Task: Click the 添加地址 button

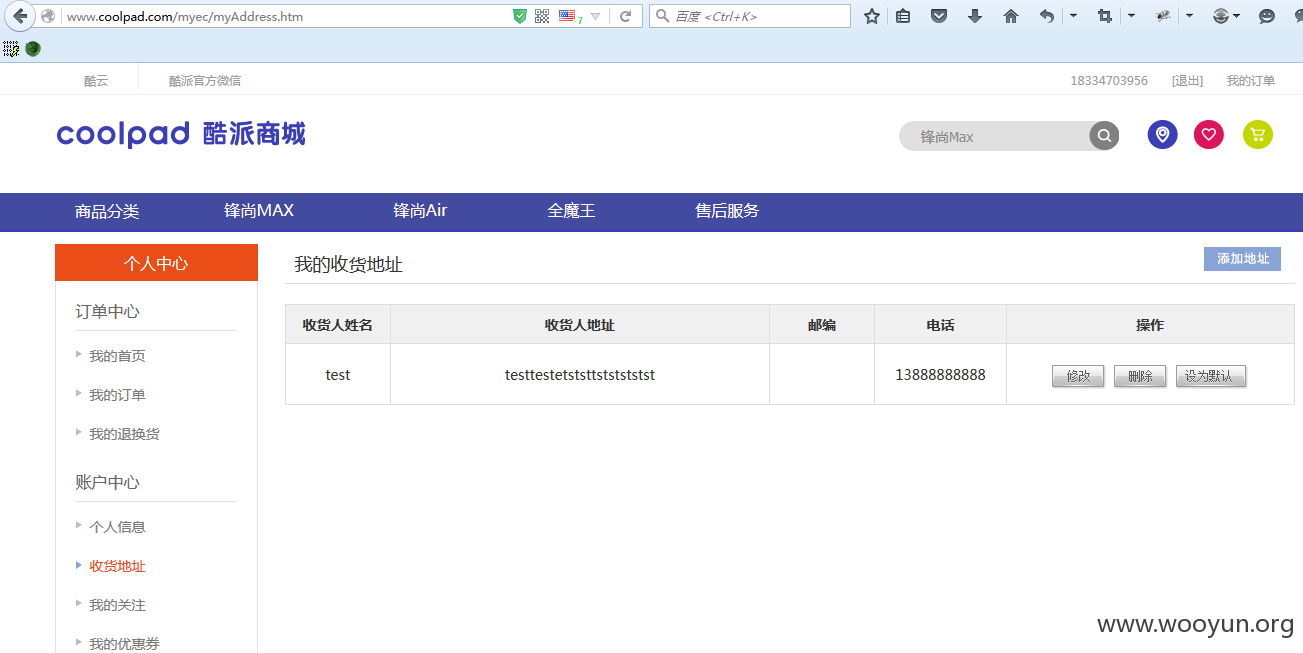Action: (x=1242, y=259)
